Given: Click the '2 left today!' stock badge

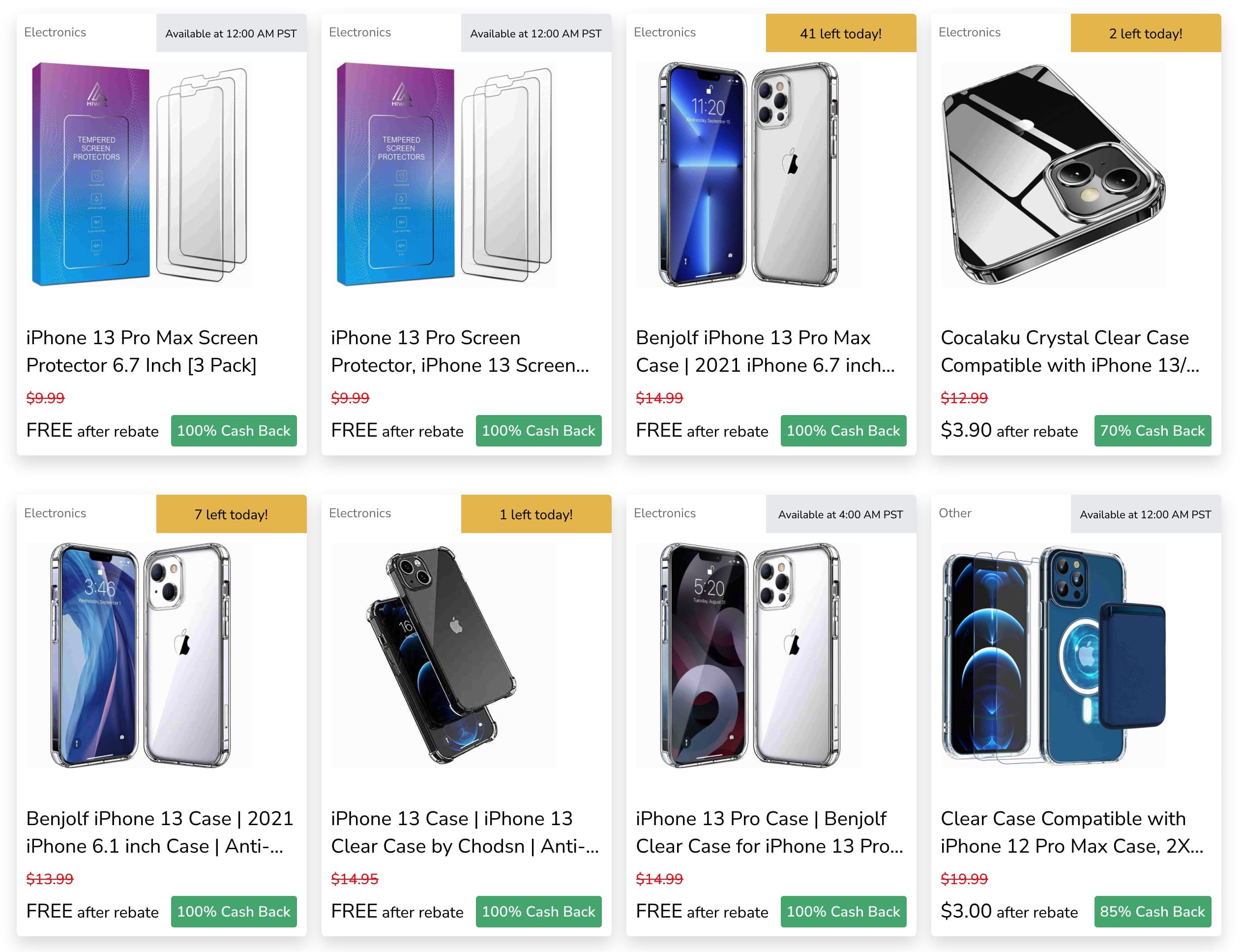Looking at the screenshot, I should [x=1145, y=33].
